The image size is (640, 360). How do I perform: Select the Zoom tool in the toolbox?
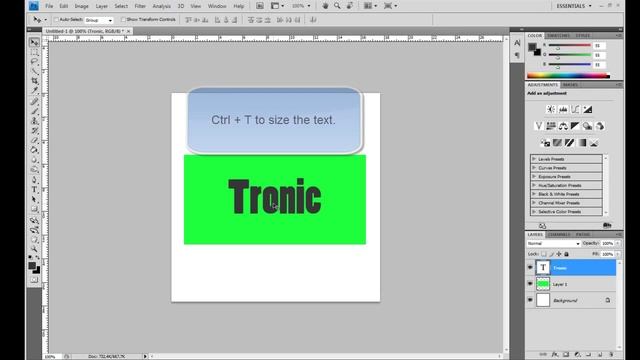[35, 249]
